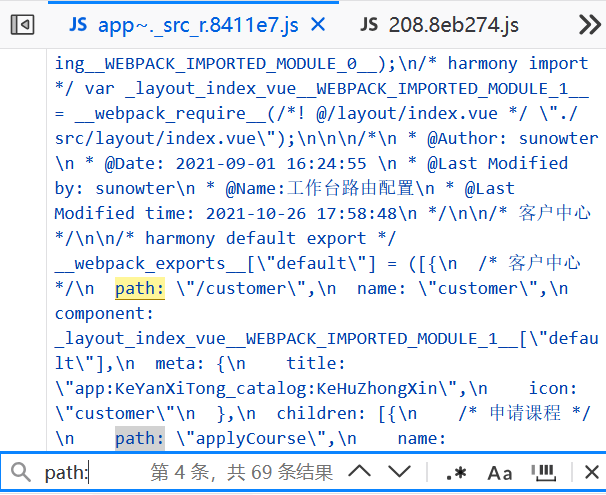The height and width of the screenshot is (495, 606).
Task: Toggle whole word matching
Action: coord(543,472)
